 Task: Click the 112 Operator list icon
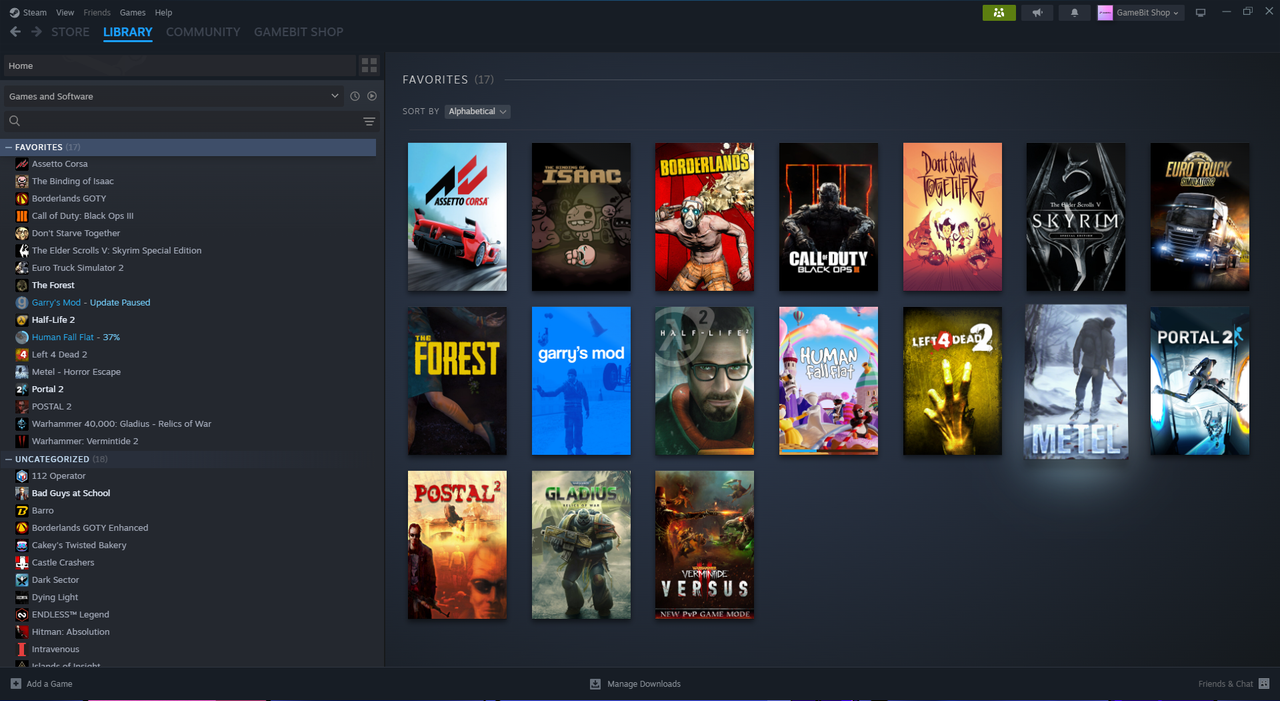pos(22,476)
